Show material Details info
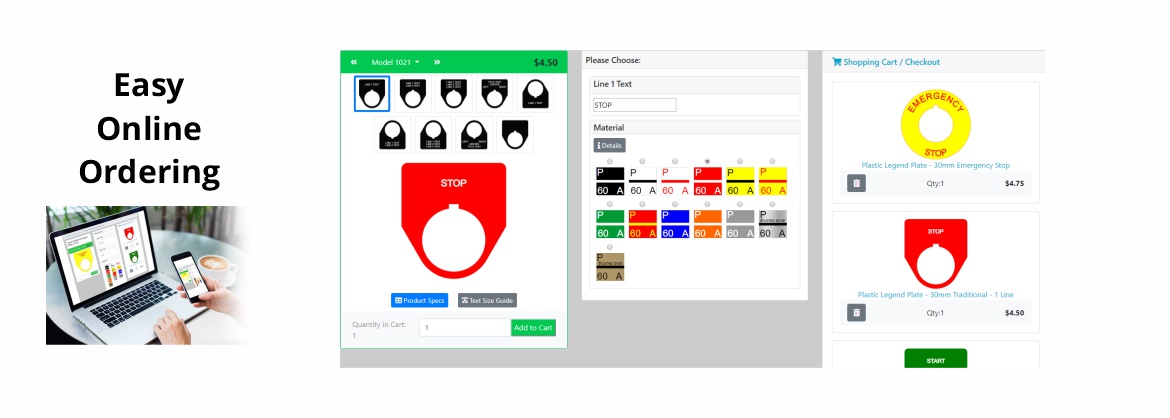Screen dimensions: 1170x418 point(610,146)
